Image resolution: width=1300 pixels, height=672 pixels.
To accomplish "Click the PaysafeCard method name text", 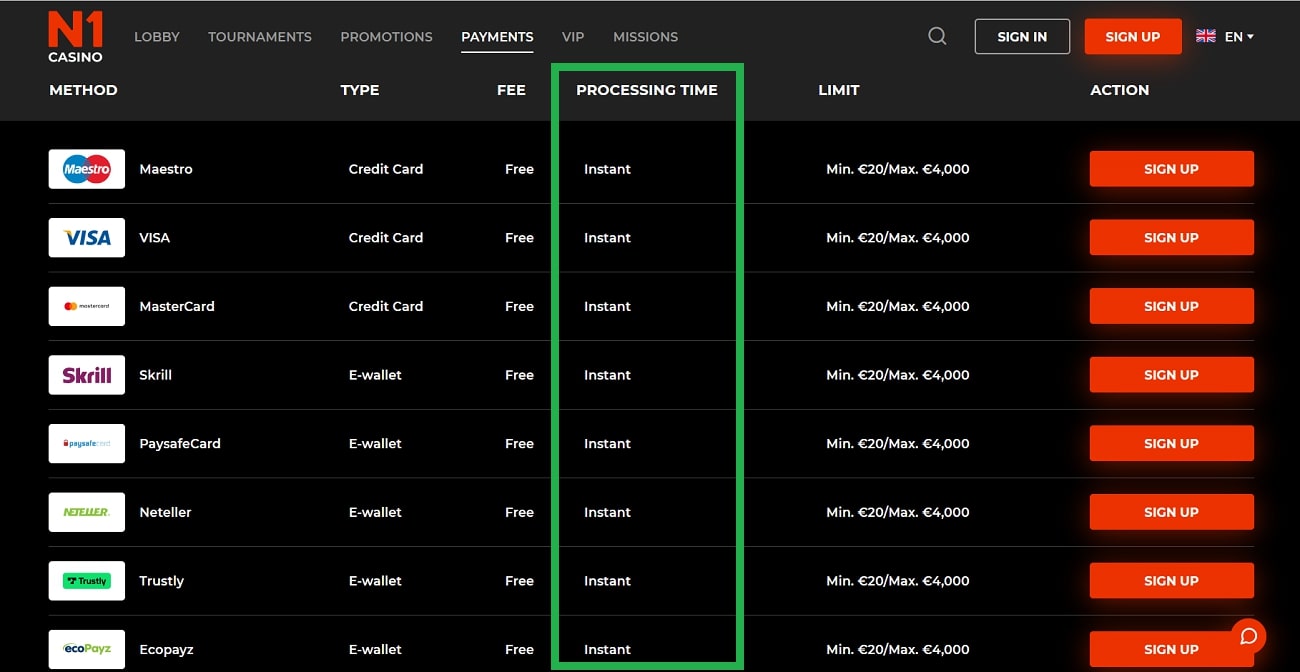I will pyautogui.click(x=180, y=443).
